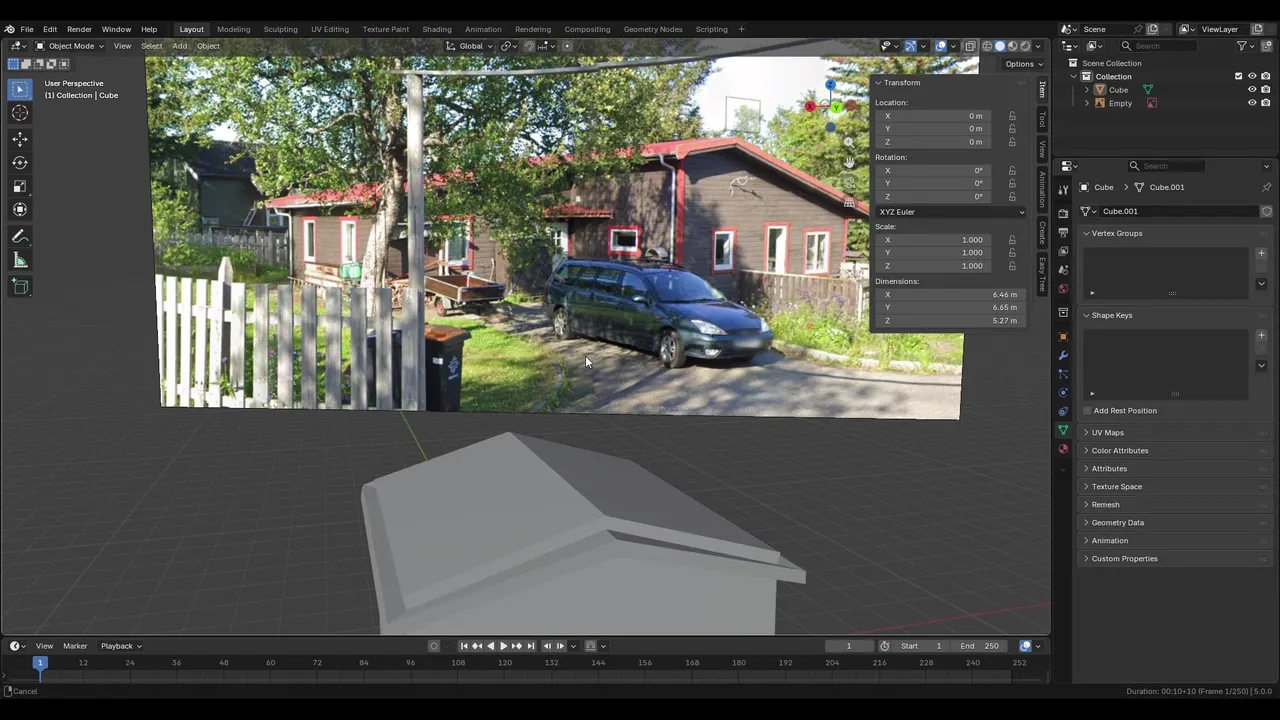
Task: Hide Cube in viewport via eye icon
Action: pos(1251,90)
